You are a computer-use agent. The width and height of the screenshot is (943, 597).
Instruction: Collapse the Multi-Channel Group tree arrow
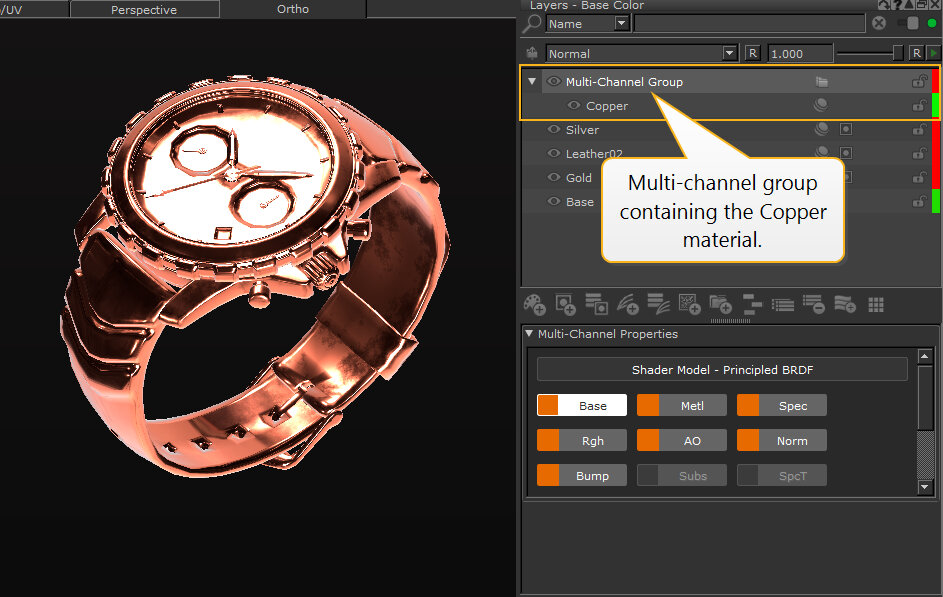(x=532, y=82)
